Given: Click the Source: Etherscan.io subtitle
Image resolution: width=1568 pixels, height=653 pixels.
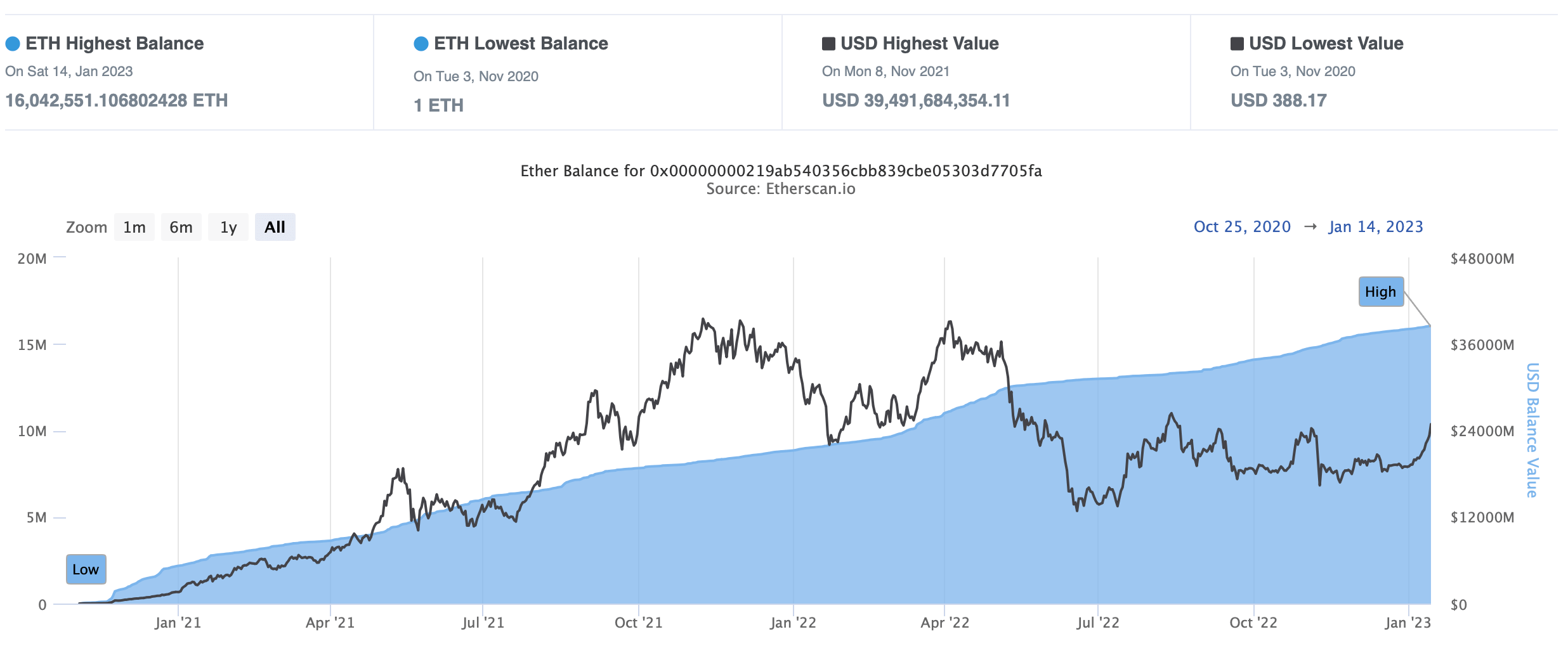Looking at the screenshot, I should (x=781, y=189).
